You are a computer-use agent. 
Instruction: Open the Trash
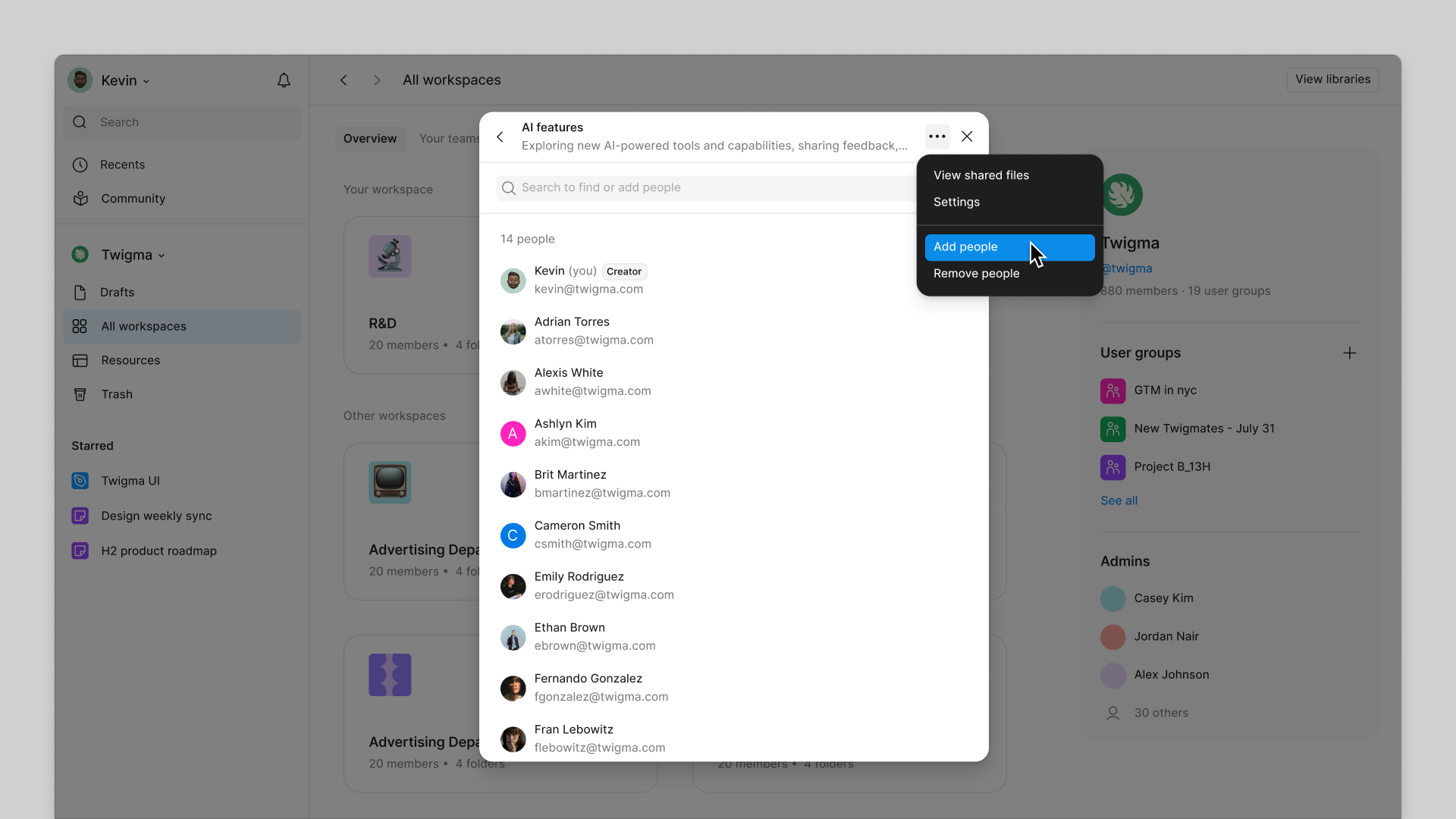click(115, 394)
